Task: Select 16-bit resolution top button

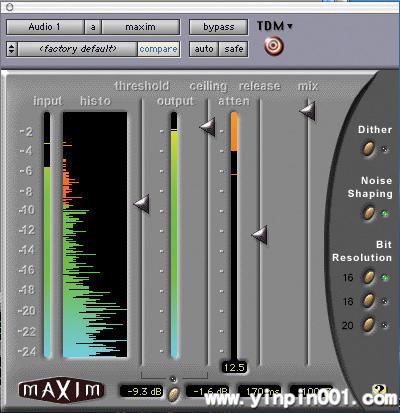Action: (368, 277)
